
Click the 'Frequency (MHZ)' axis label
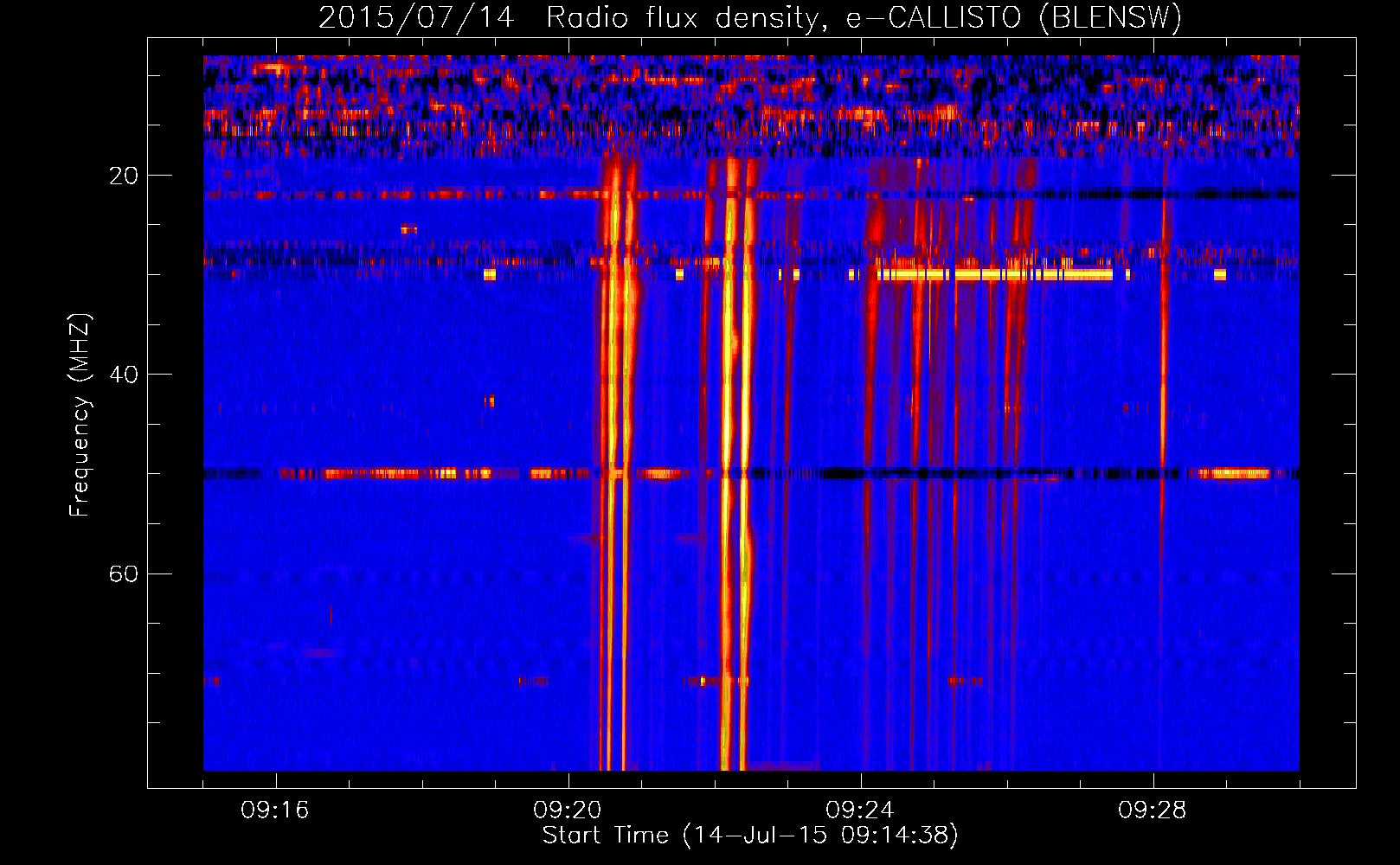[79, 414]
